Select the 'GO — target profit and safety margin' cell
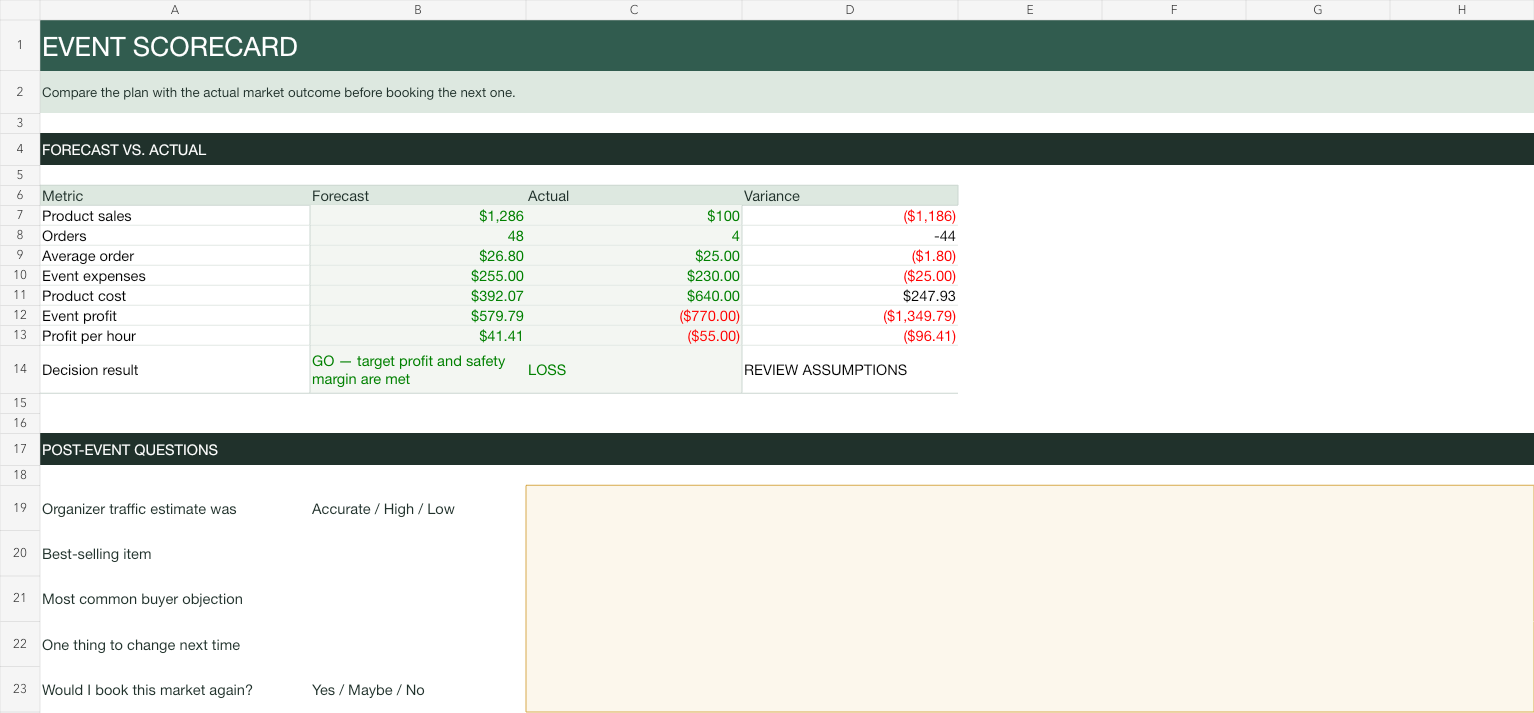 [418, 370]
